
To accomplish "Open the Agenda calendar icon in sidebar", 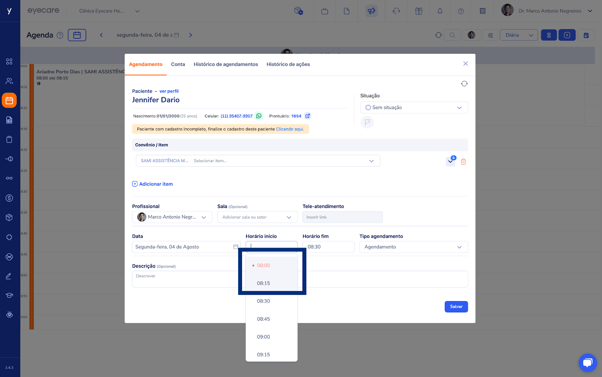I will (9, 100).
